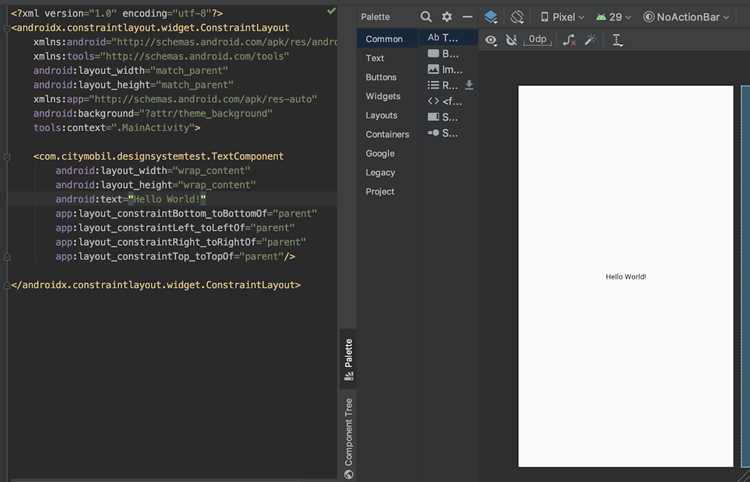
Task: Click the root layout_height match_parent line
Action: coord(133,85)
